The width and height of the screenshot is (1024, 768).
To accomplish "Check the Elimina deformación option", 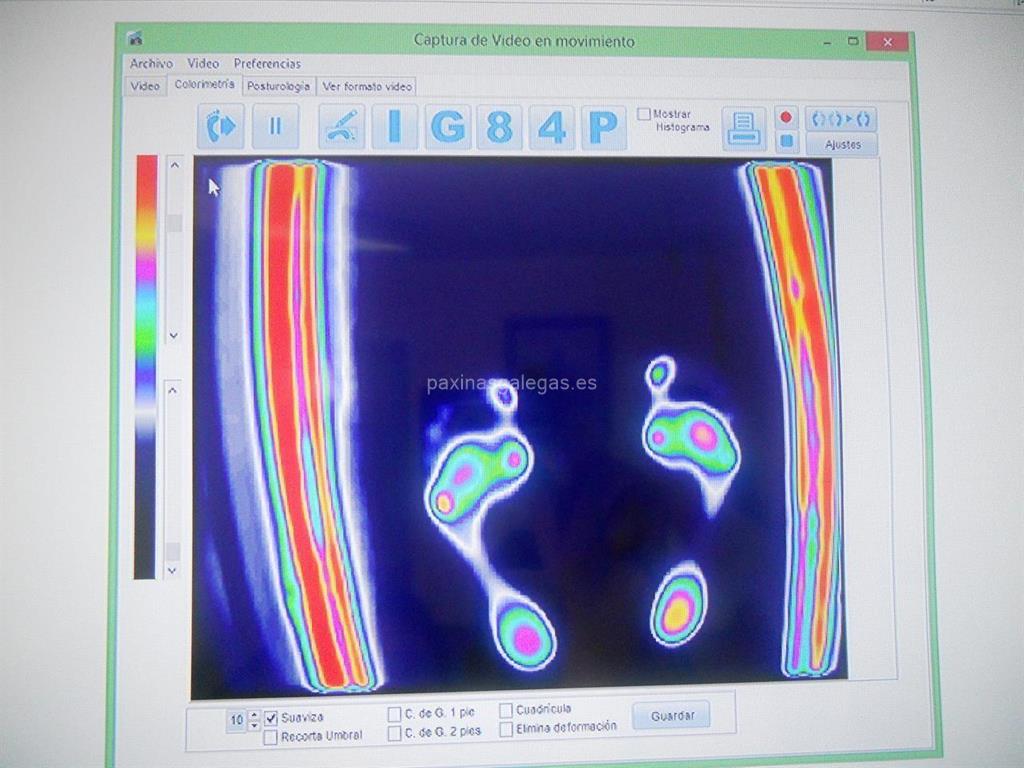I will pos(506,728).
